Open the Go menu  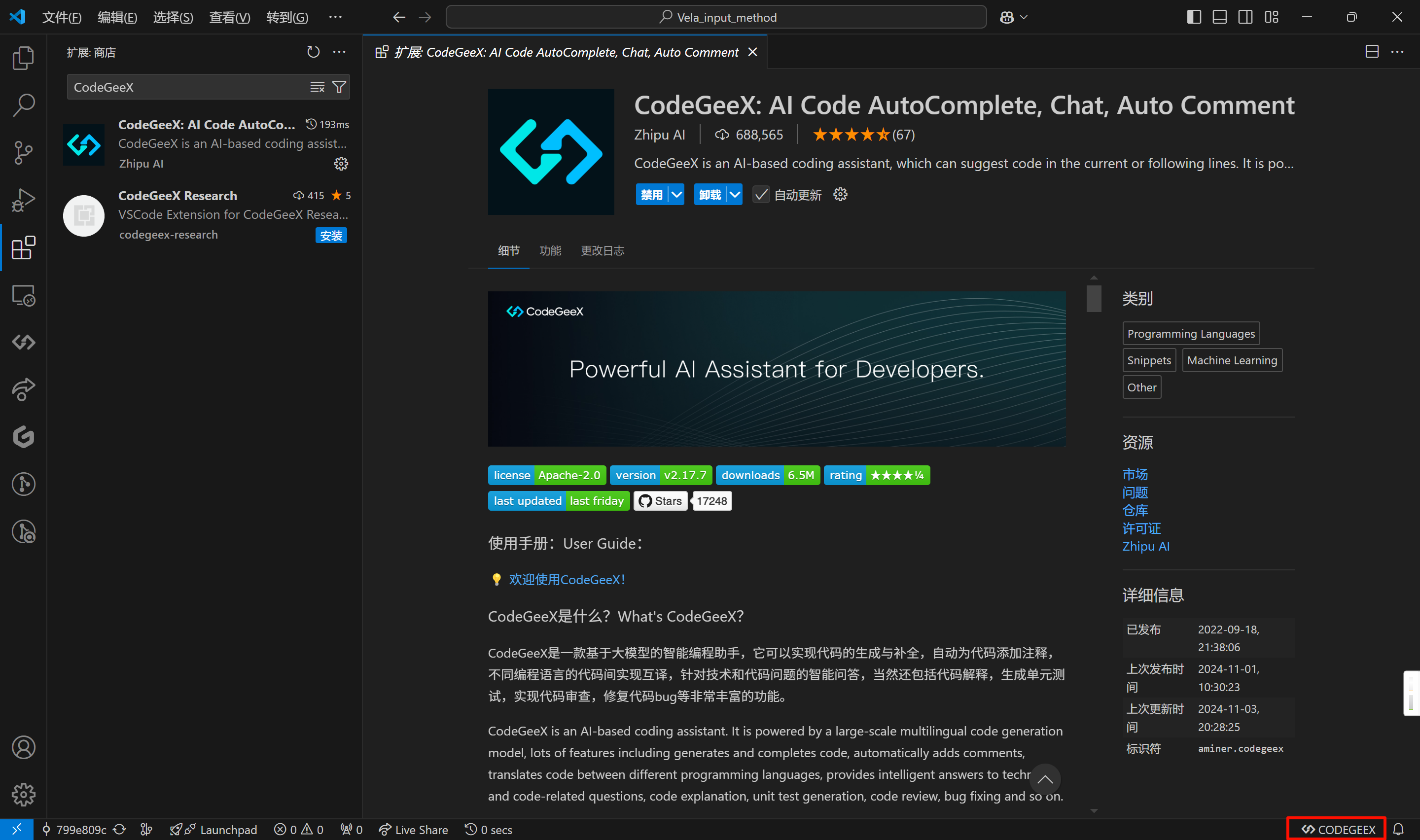287,18
